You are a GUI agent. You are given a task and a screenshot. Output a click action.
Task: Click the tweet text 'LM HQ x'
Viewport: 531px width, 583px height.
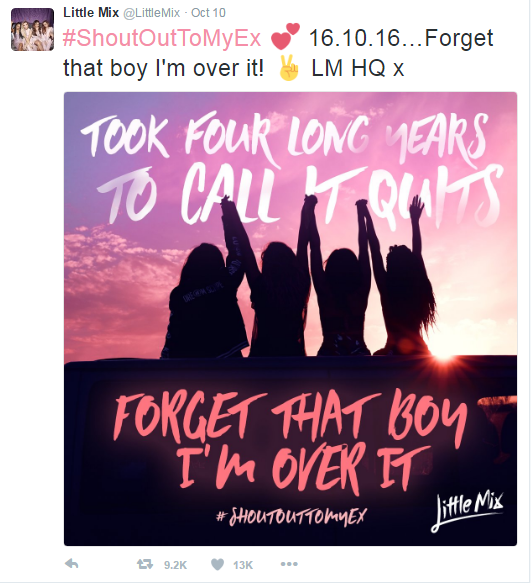(357, 68)
